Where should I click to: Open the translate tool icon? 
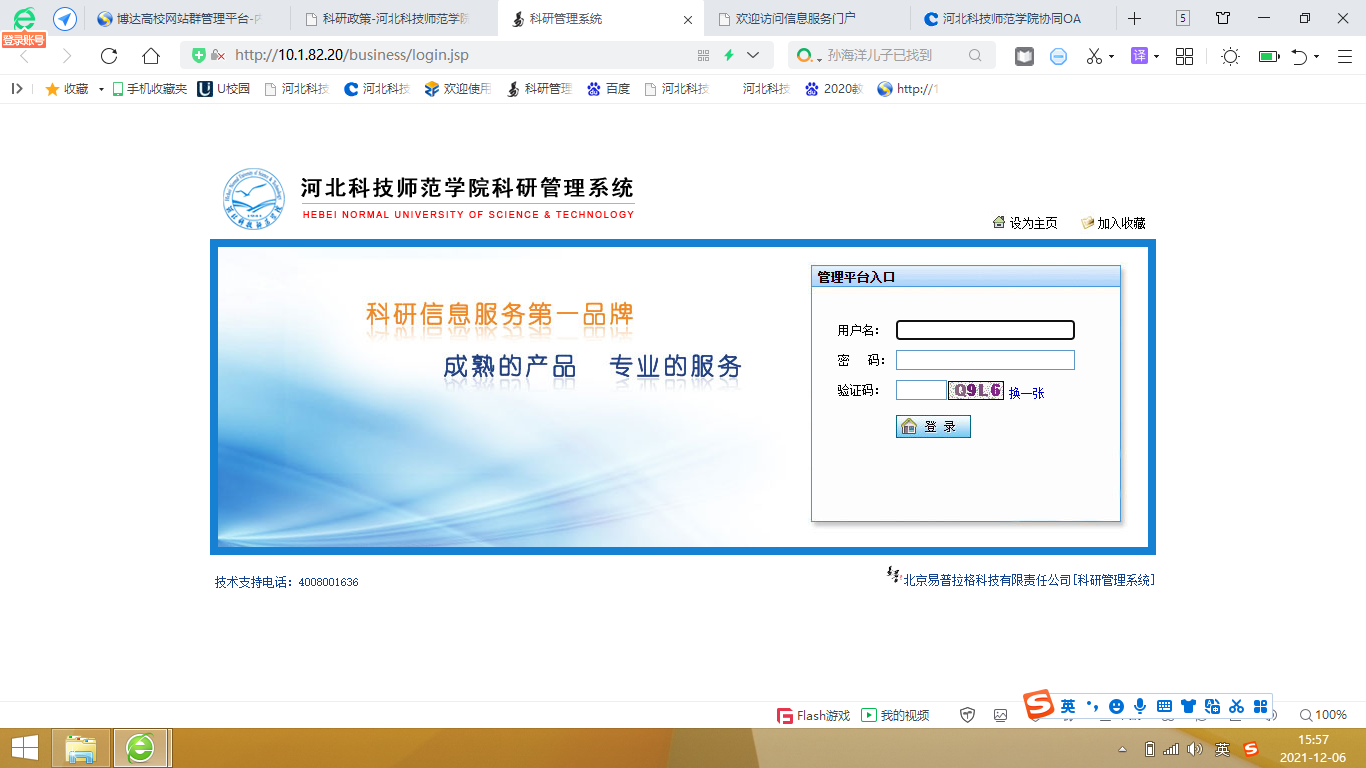coord(1139,56)
